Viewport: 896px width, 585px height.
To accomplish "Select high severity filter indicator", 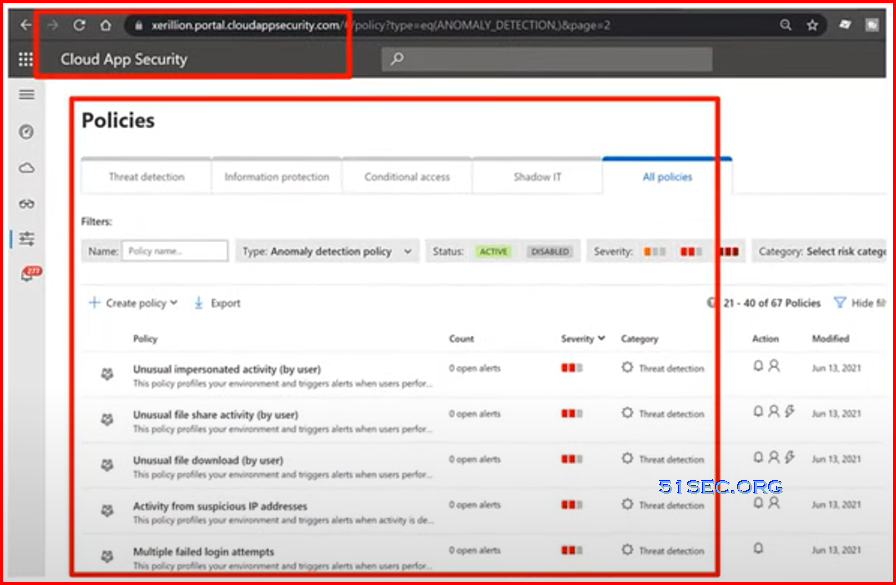I will coord(729,251).
